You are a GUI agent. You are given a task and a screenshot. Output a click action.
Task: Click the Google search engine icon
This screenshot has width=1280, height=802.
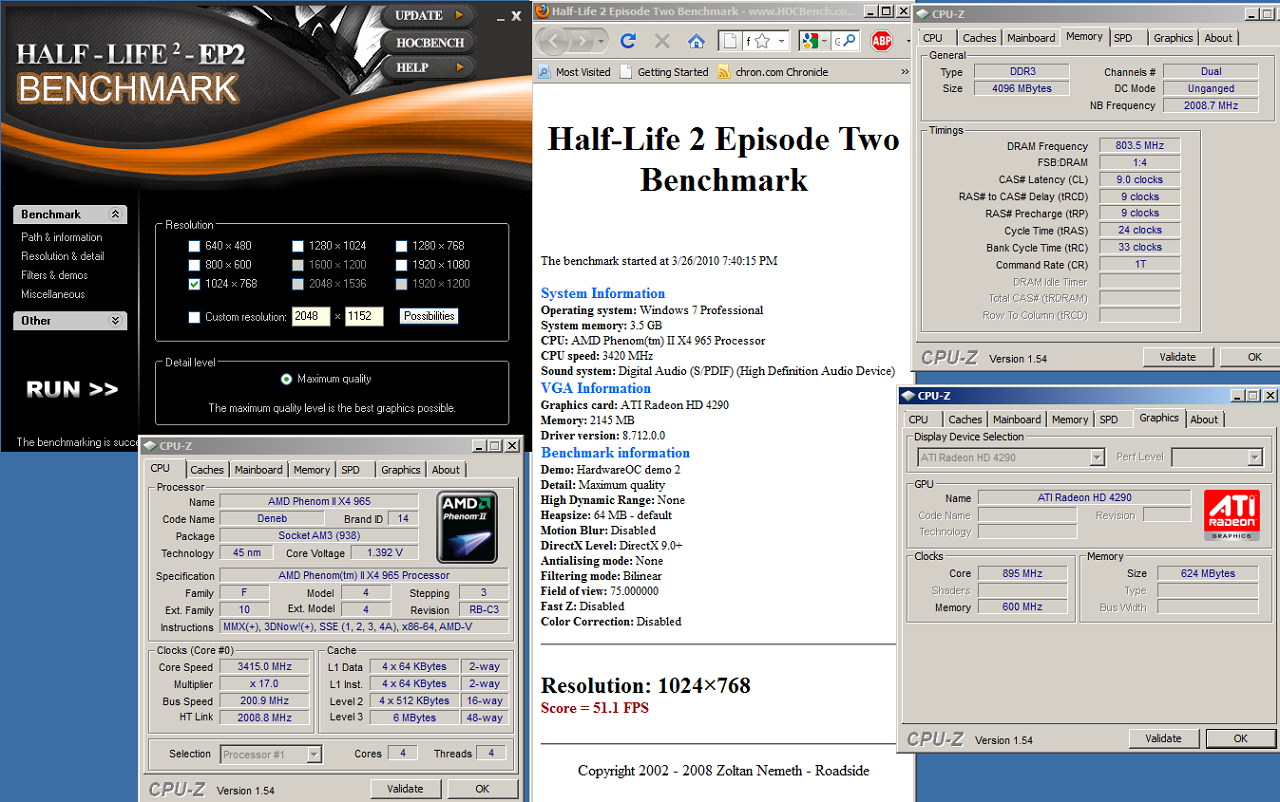click(810, 41)
